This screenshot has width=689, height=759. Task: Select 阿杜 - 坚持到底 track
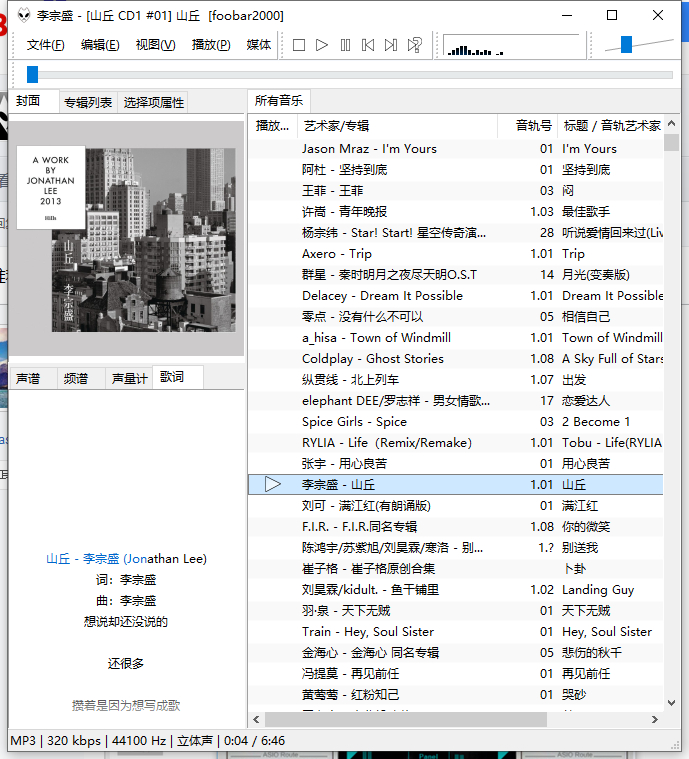click(x=456, y=170)
